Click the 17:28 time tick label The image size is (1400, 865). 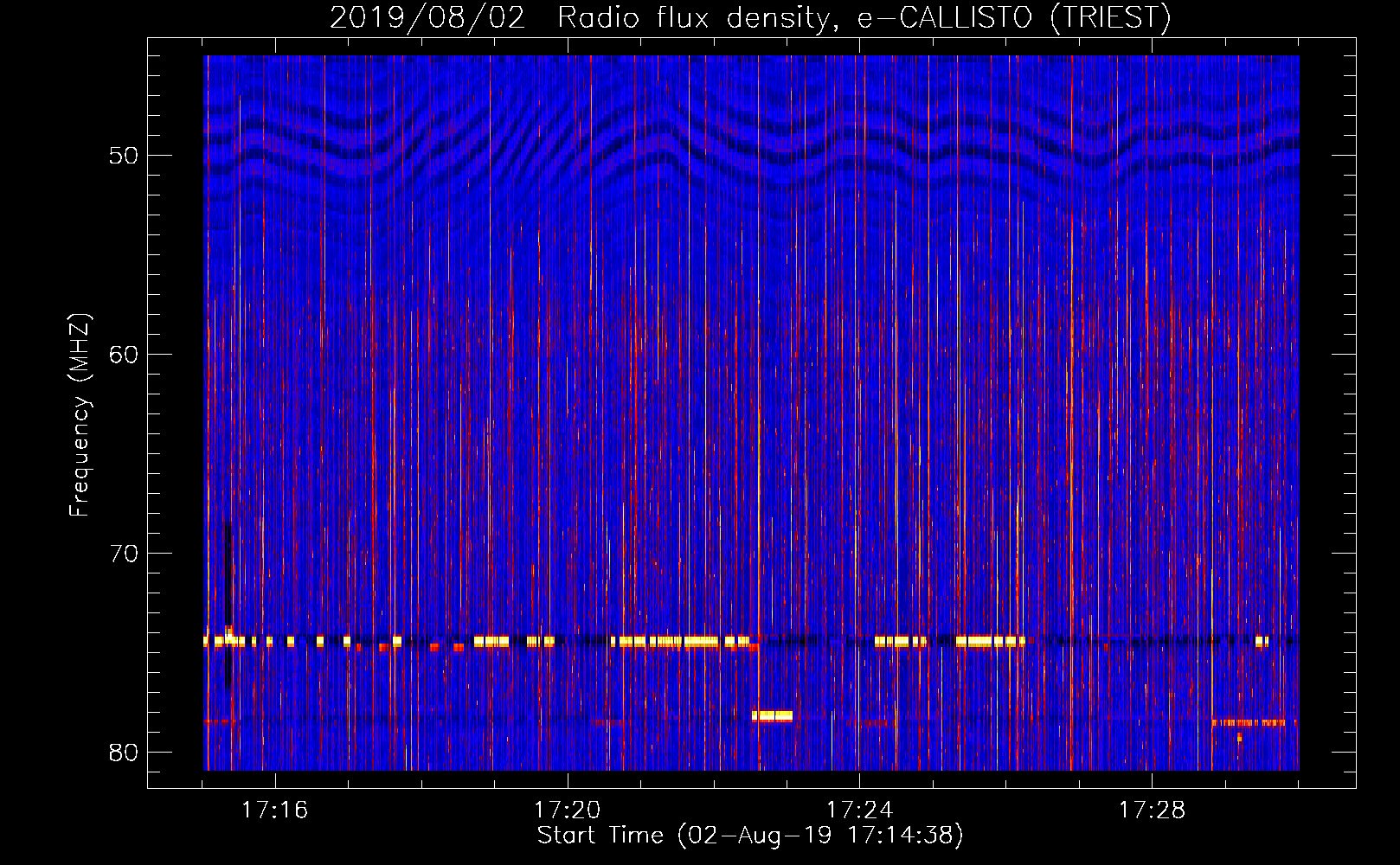click(x=1152, y=811)
